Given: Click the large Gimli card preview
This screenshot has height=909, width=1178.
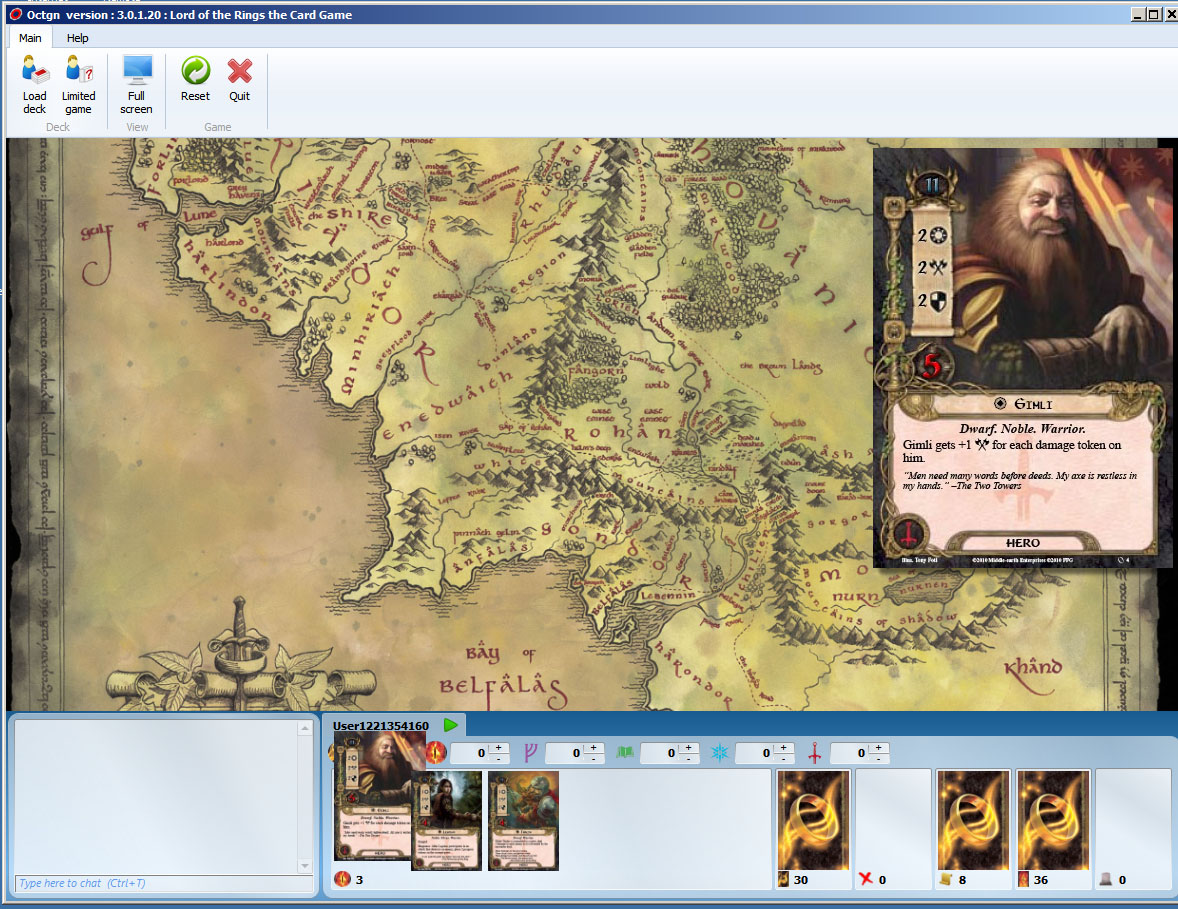Looking at the screenshot, I should (x=1022, y=358).
